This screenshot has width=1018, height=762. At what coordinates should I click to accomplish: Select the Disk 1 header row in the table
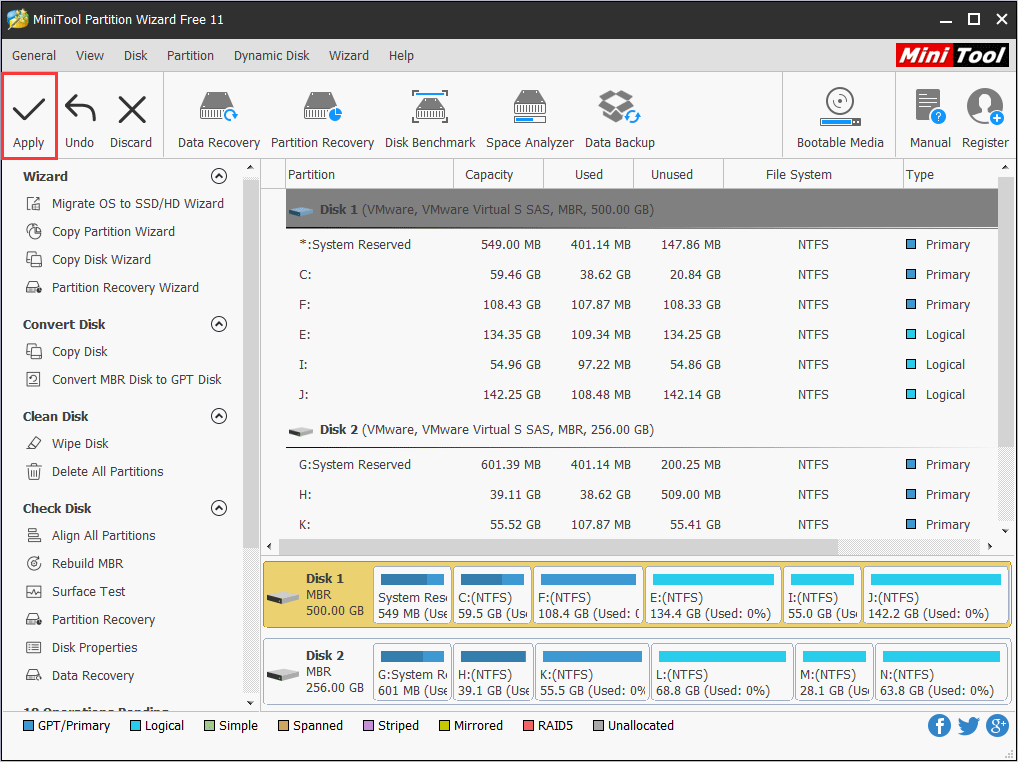point(641,209)
